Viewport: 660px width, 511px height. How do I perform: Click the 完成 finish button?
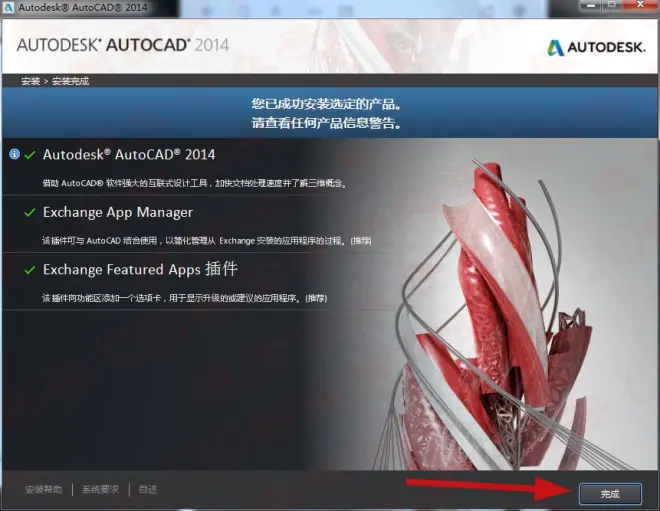610,493
